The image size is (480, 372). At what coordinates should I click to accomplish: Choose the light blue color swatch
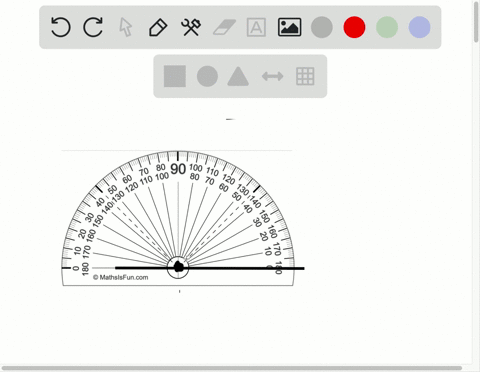click(x=419, y=27)
